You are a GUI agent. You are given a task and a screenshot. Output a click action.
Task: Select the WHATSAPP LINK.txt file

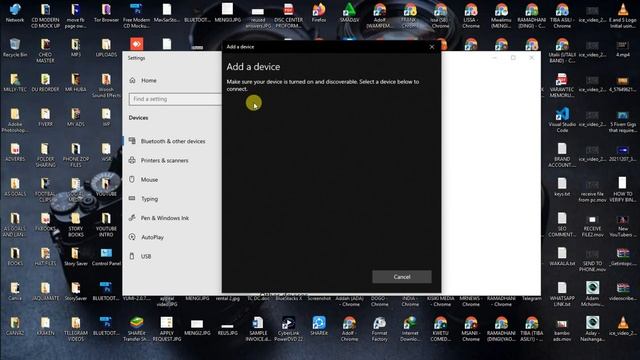tap(562, 294)
